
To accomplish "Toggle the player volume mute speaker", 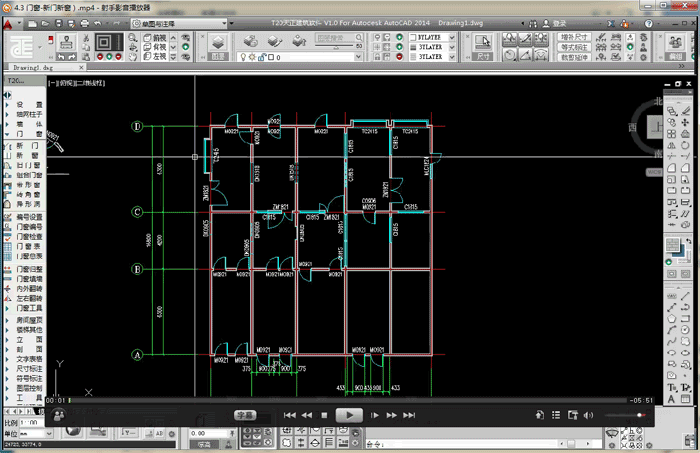I will click(589, 415).
